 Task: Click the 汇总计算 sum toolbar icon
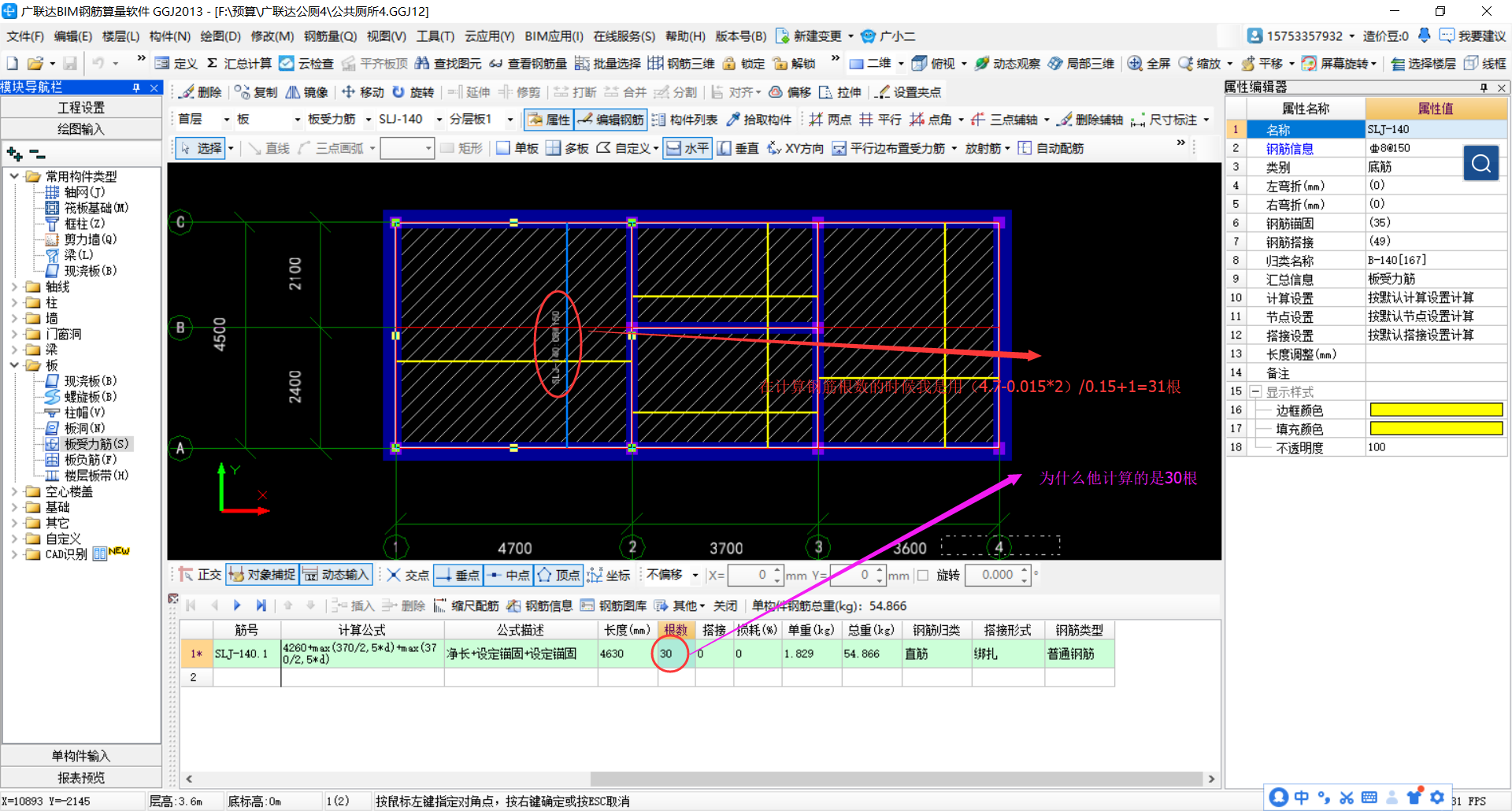(x=239, y=63)
